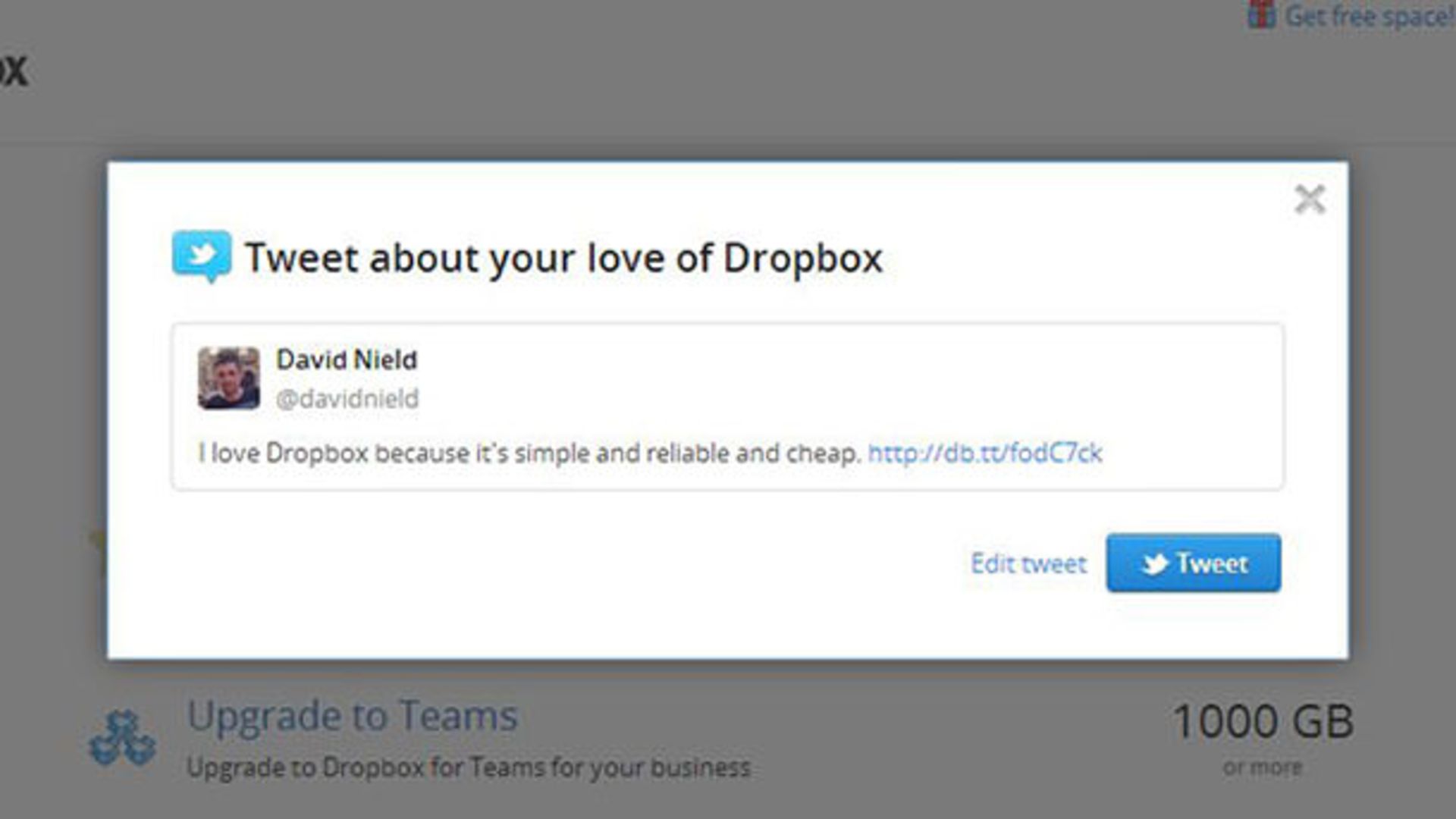The image size is (1456, 819).
Task: Select the David Nield display name
Action: pos(347,359)
